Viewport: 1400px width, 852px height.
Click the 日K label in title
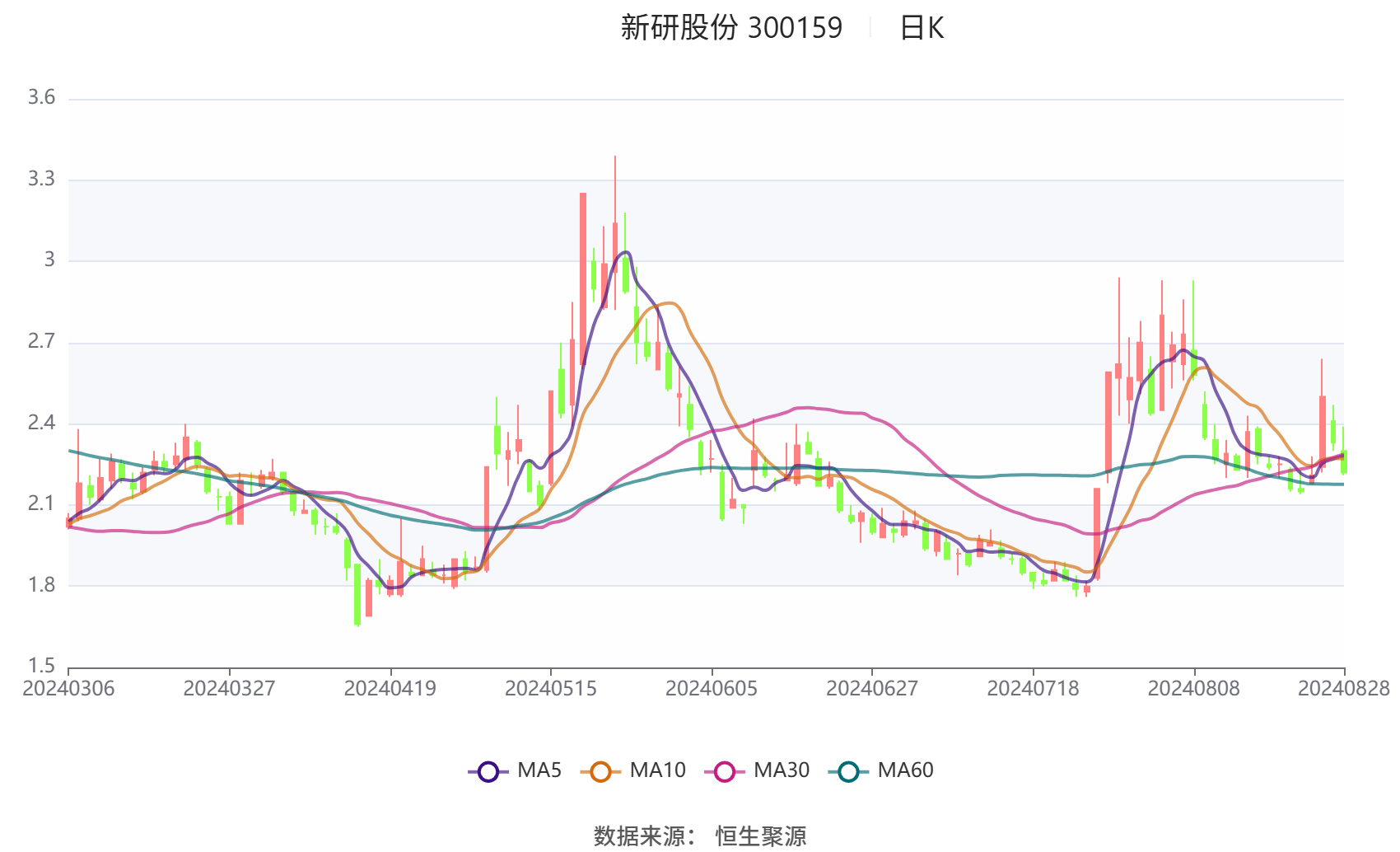pyautogui.click(x=922, y=28)
